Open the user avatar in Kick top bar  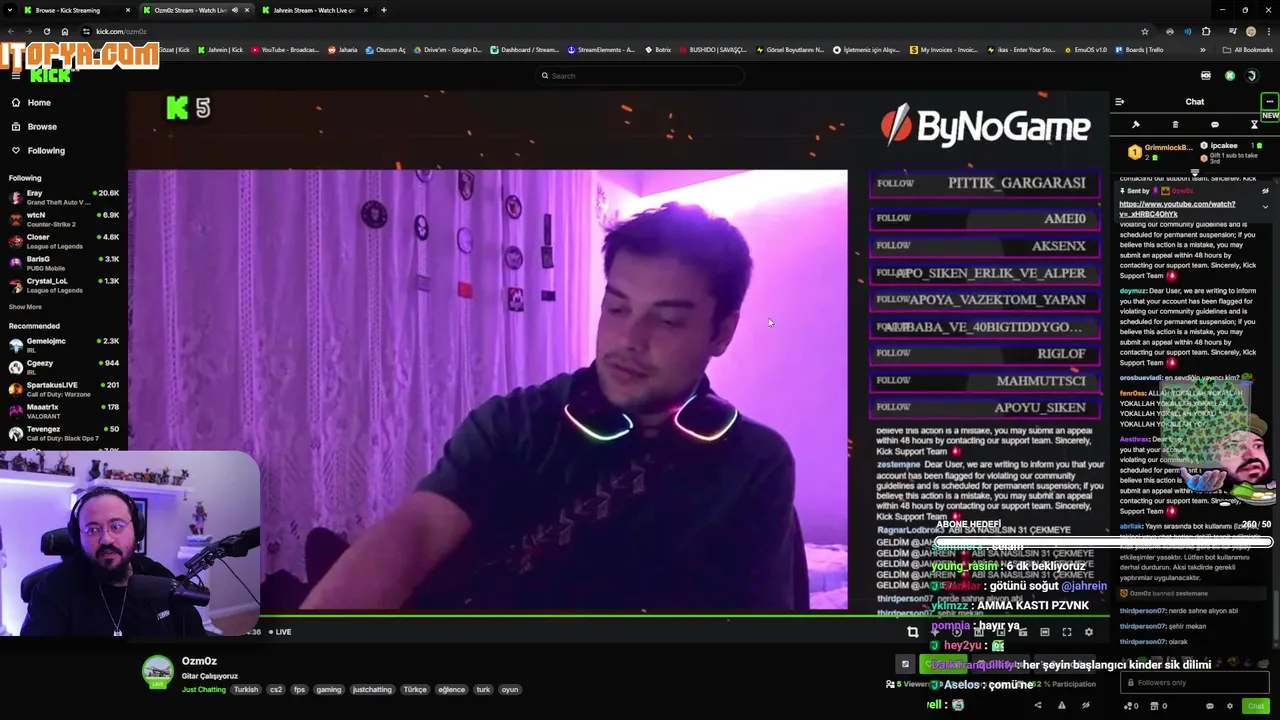(1251, 76)
